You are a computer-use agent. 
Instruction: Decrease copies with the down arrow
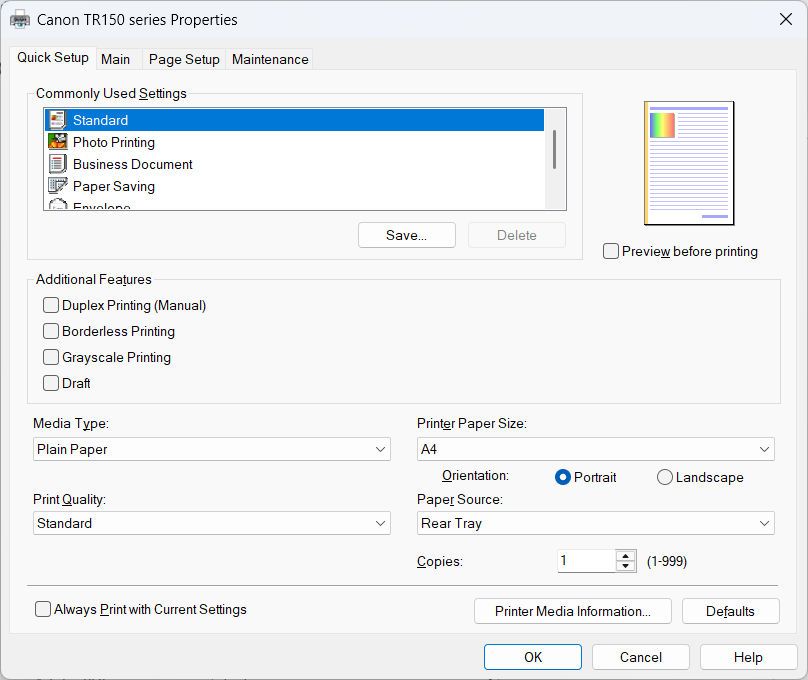pos(626,566)
